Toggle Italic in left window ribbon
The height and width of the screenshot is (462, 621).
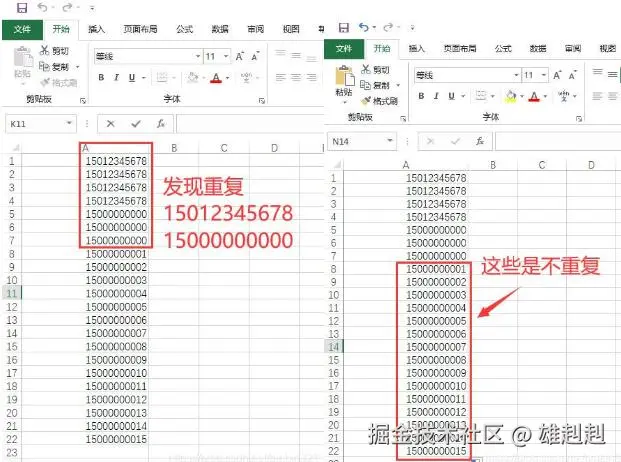point(116,78)
